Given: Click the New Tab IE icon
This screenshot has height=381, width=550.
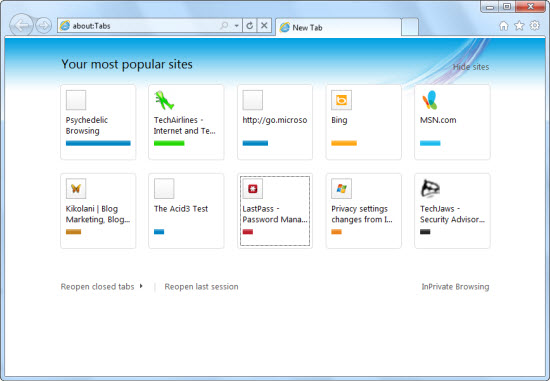Looking at the screenshot, I should tap(284, 27).
